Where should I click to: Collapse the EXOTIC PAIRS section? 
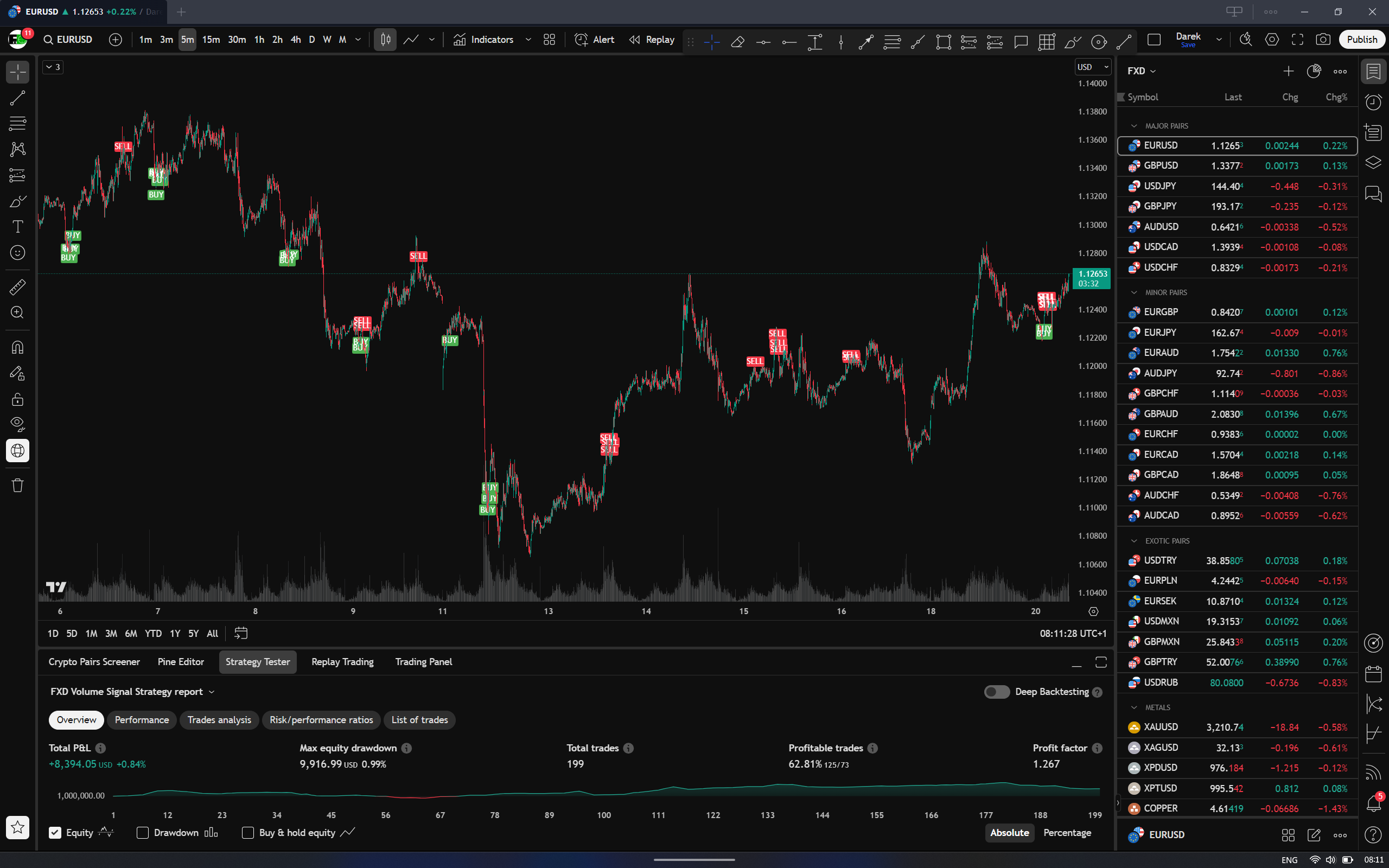(1133, 541)
